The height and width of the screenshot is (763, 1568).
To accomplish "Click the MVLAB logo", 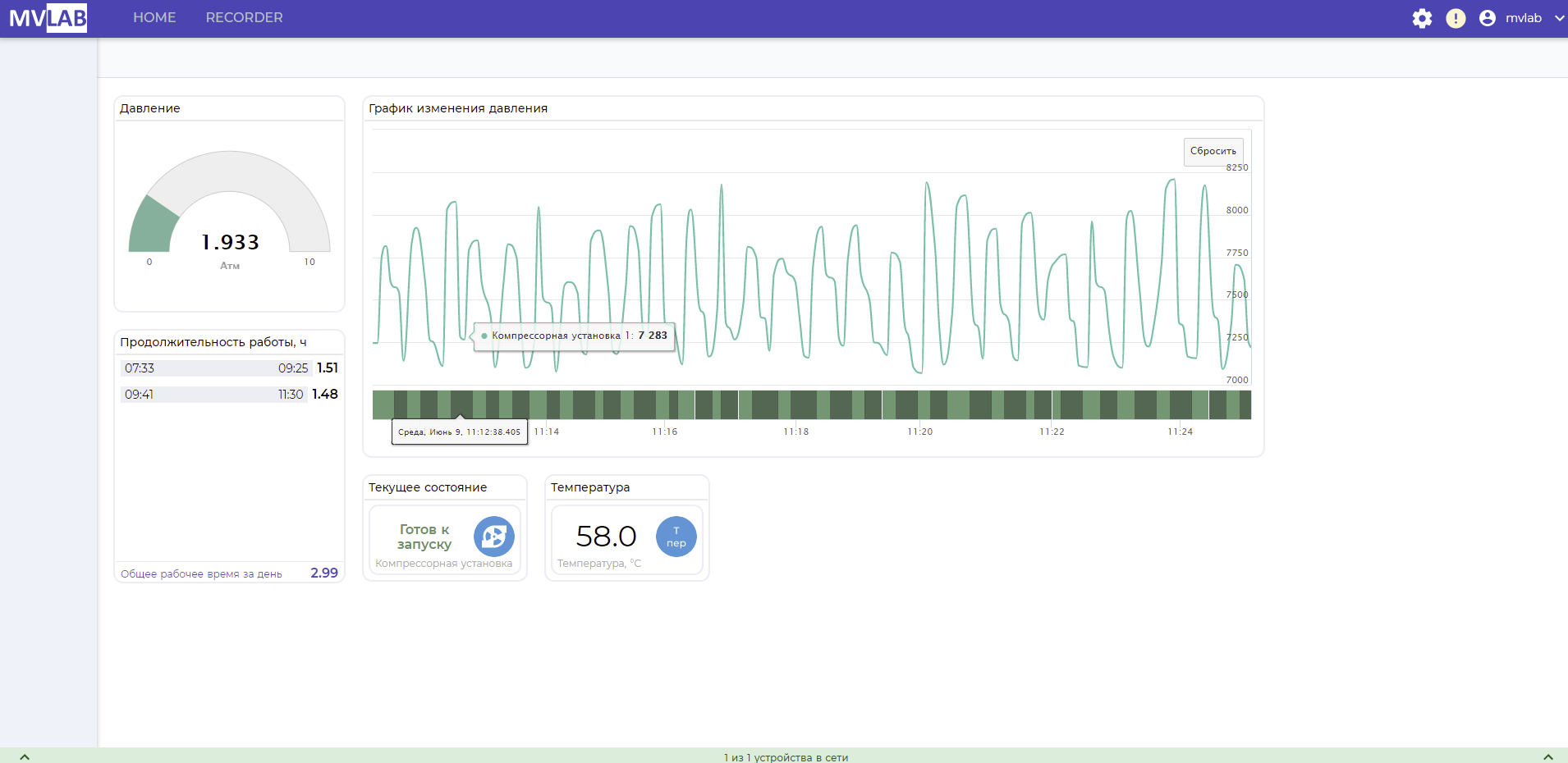I will coord(48,18).
